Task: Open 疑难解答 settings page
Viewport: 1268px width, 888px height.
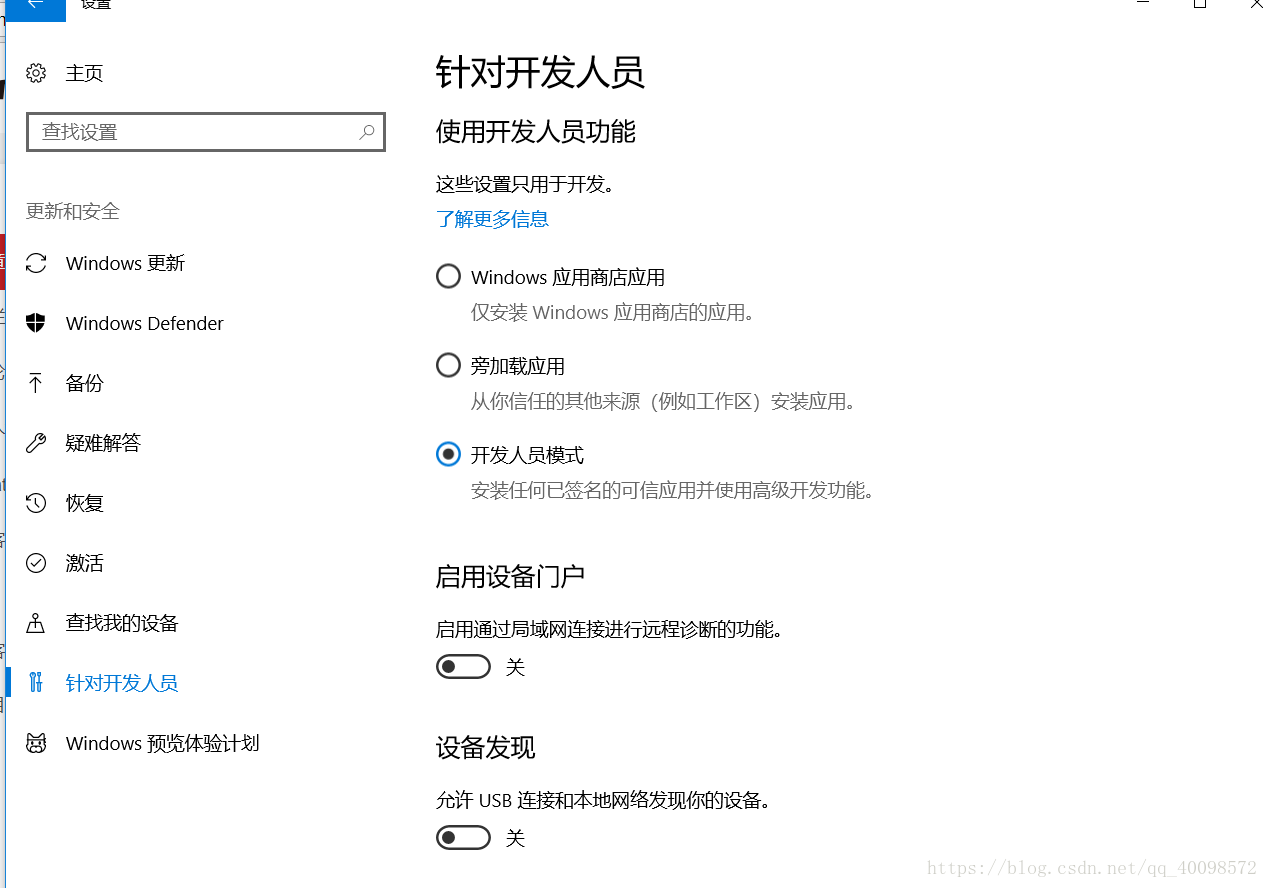Action: point(104,443)
